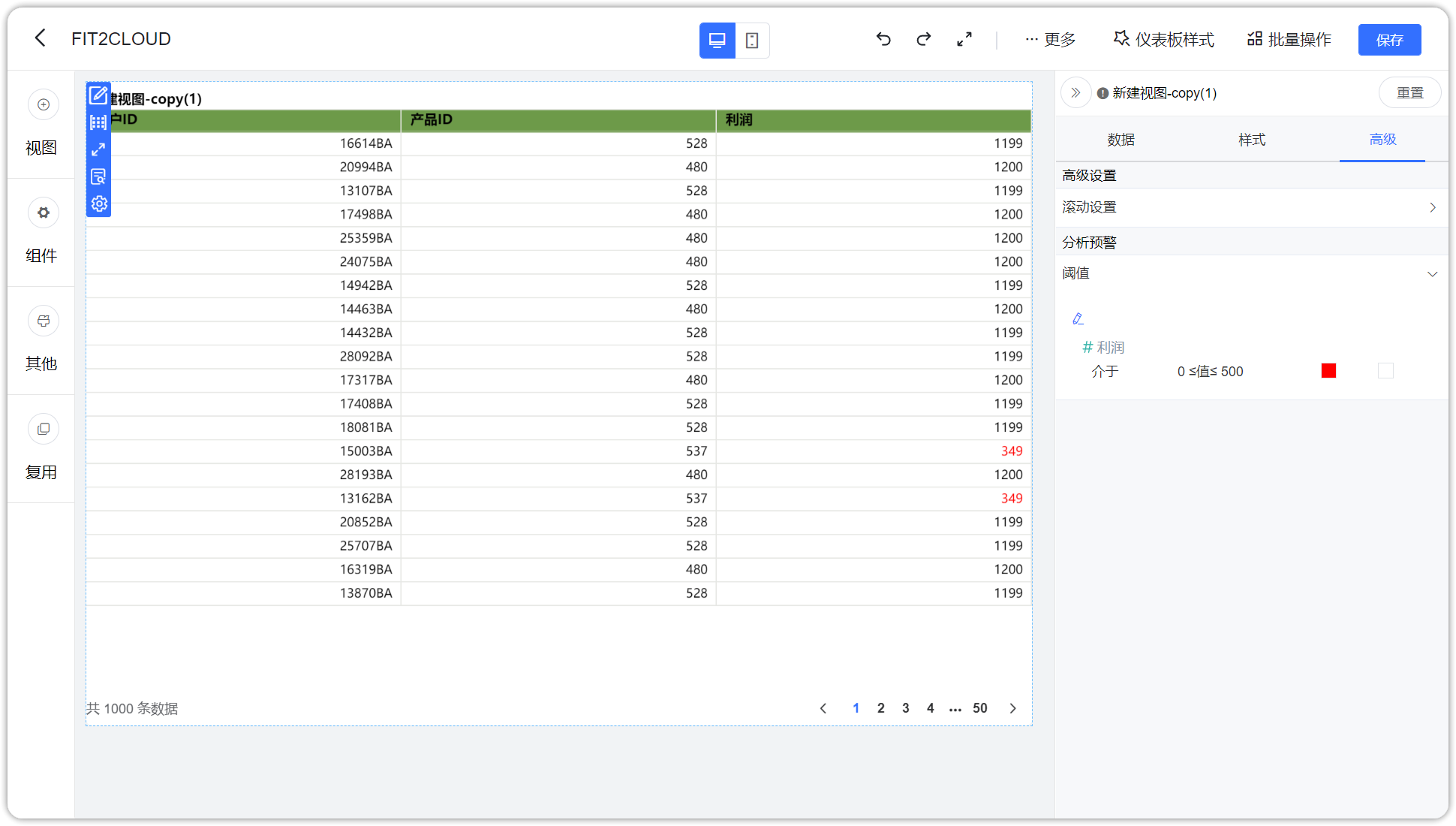Redo the last action
Viewport: 1456px width, 826px height.
pyautogui.click(x=924, y=39)
